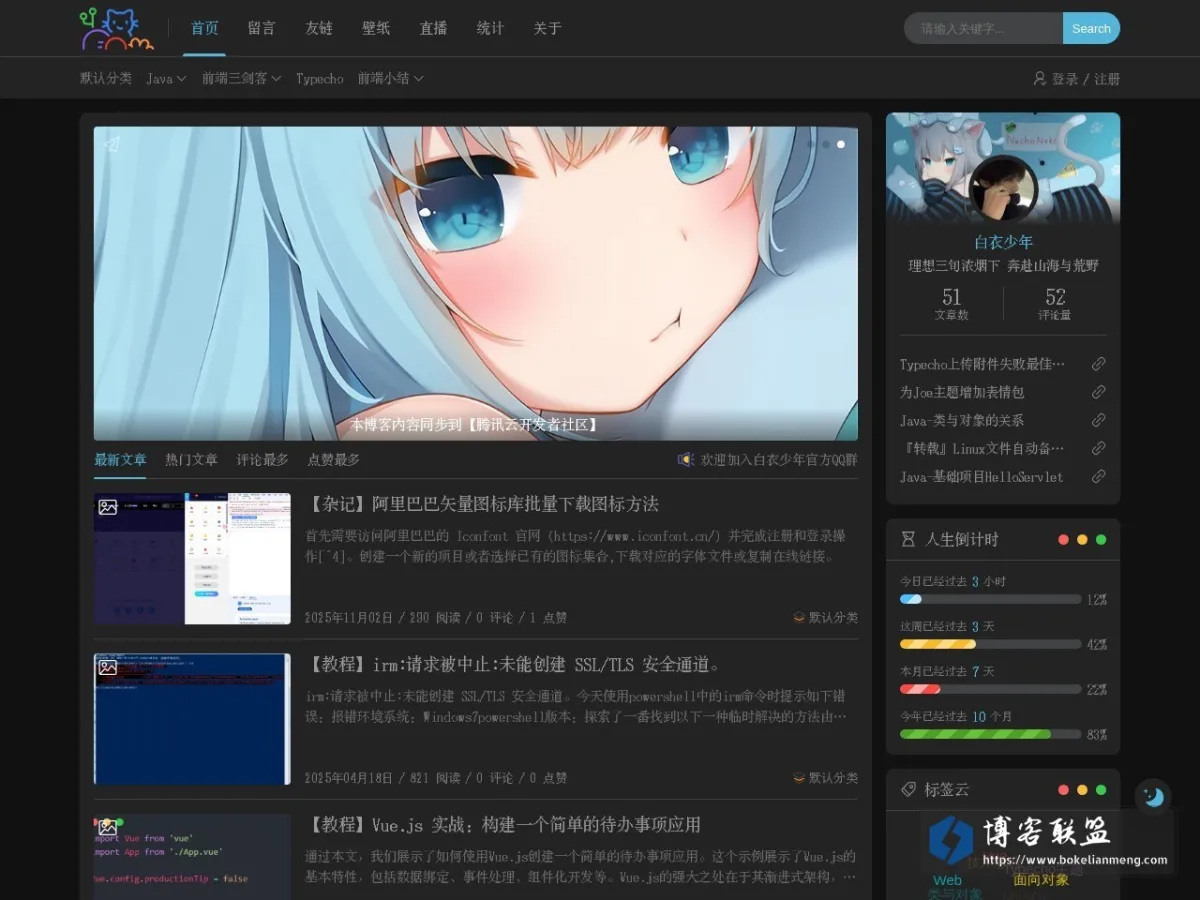The image size is (1200, 900).
Task: Click sidebar link Java-类与对象的关系 text
Action: pyautogui.click(x=962, y=421)
